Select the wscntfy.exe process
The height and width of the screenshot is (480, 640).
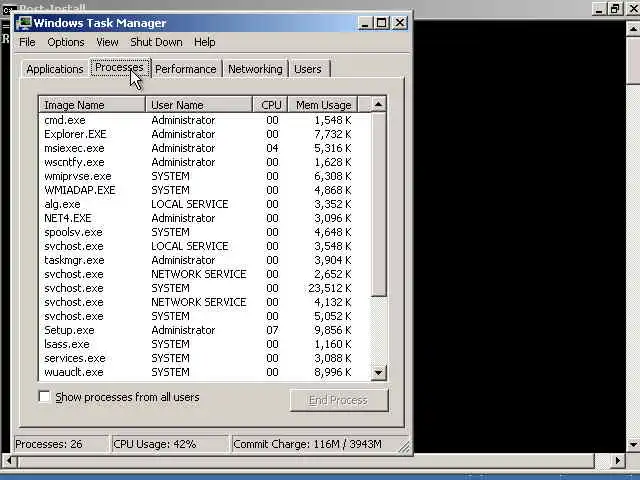pos(204,162)
